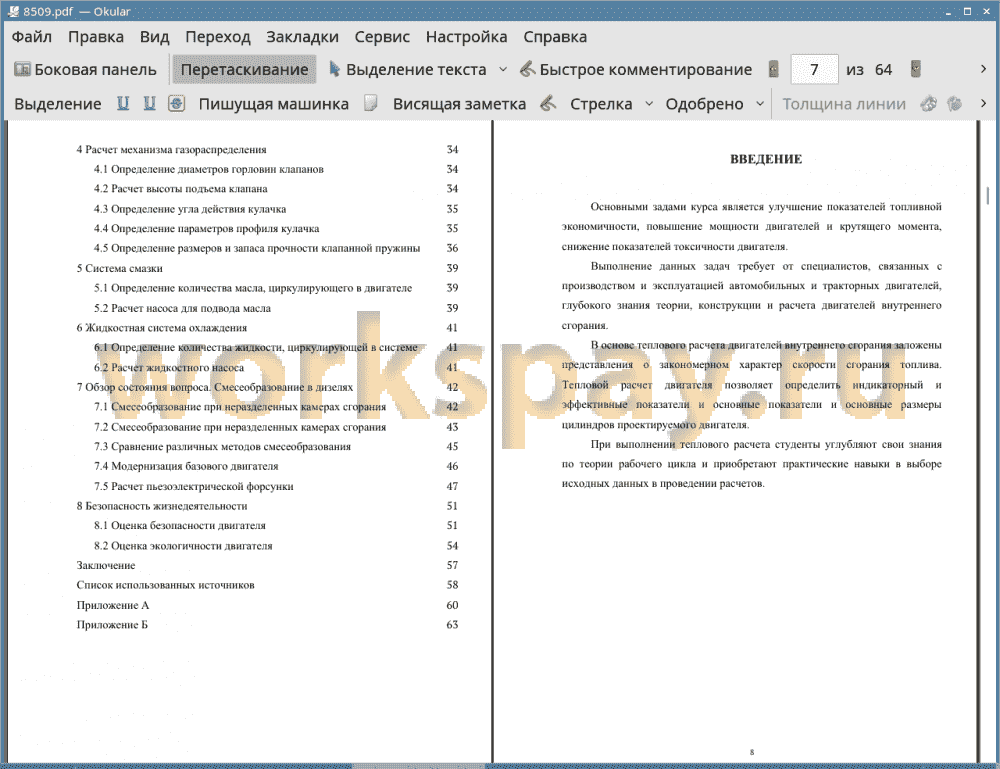Open dropdown arrow beside Выделение текста

pyautogui.click(x=503, y=70)
